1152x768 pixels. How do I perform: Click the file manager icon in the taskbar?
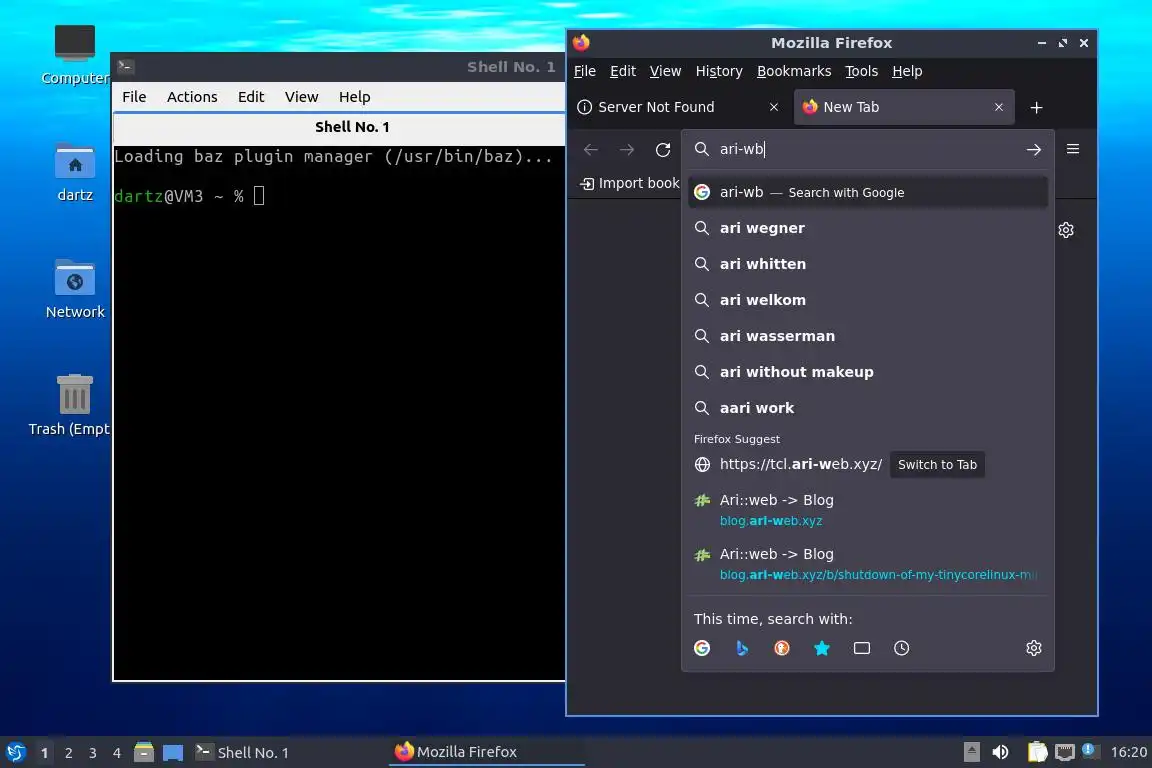[144, 753]
